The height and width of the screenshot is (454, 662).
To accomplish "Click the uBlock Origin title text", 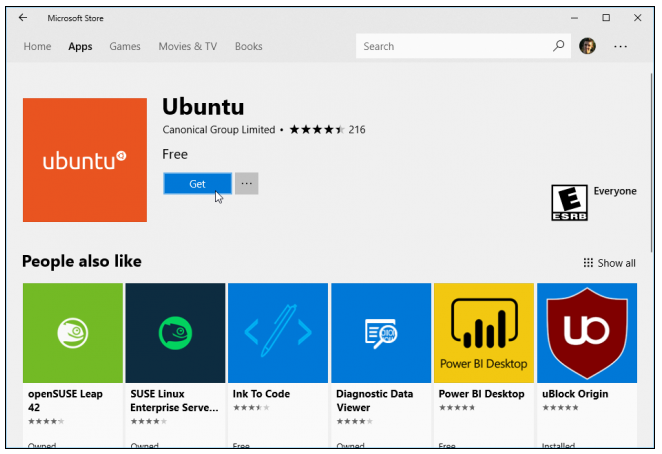I will 575,394.
